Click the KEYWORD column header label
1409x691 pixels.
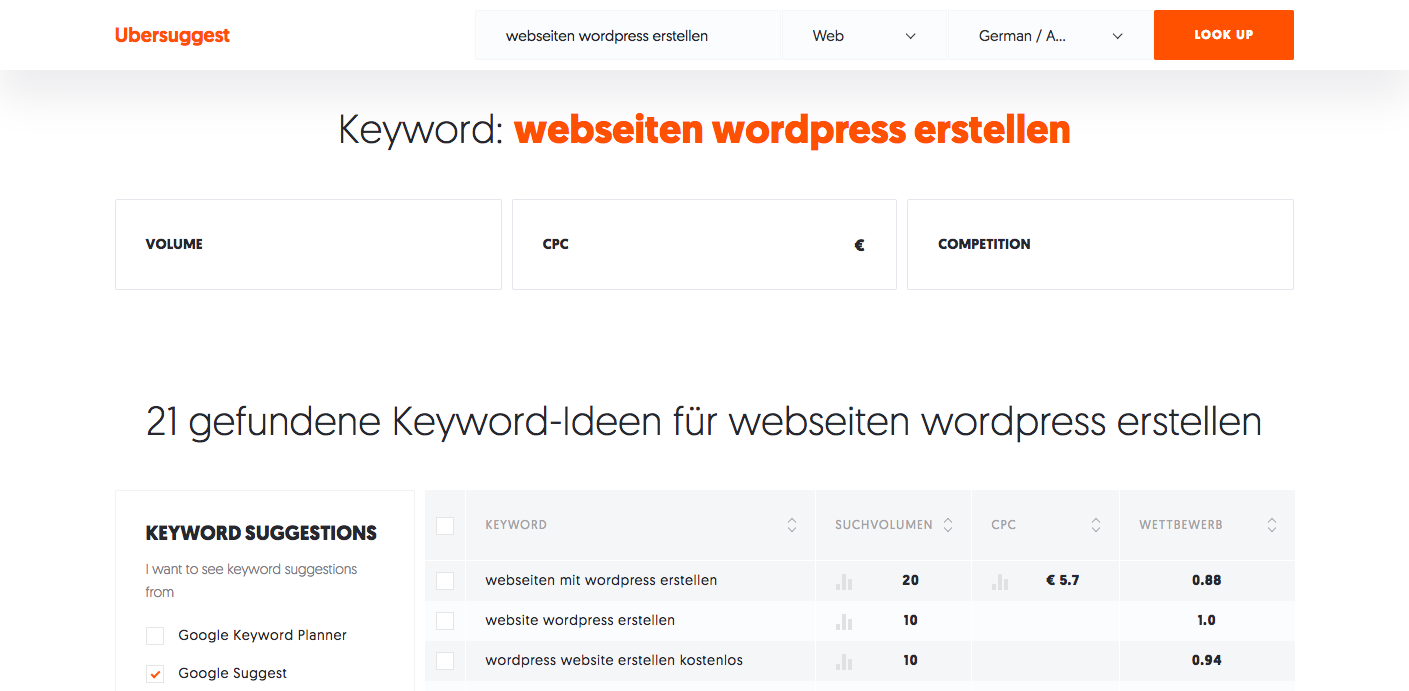tap(516, 525)
